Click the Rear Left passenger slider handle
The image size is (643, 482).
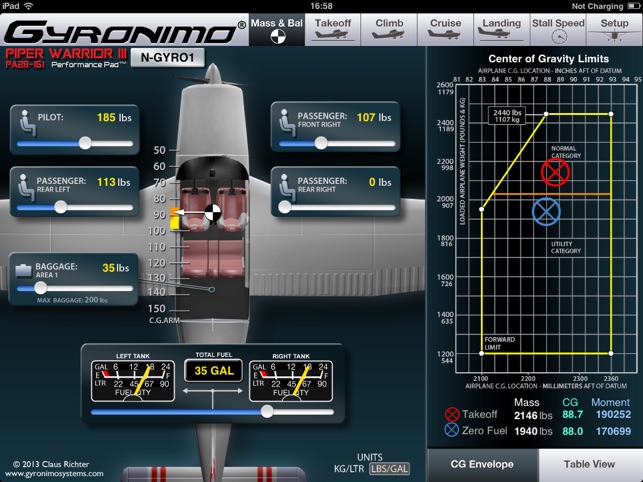click(61, 207)
